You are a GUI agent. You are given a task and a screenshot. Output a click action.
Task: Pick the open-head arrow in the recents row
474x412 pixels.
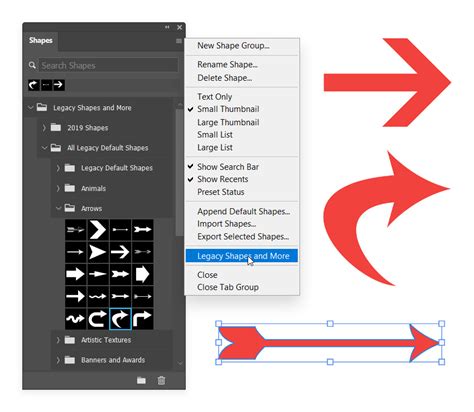click(58, 85)
